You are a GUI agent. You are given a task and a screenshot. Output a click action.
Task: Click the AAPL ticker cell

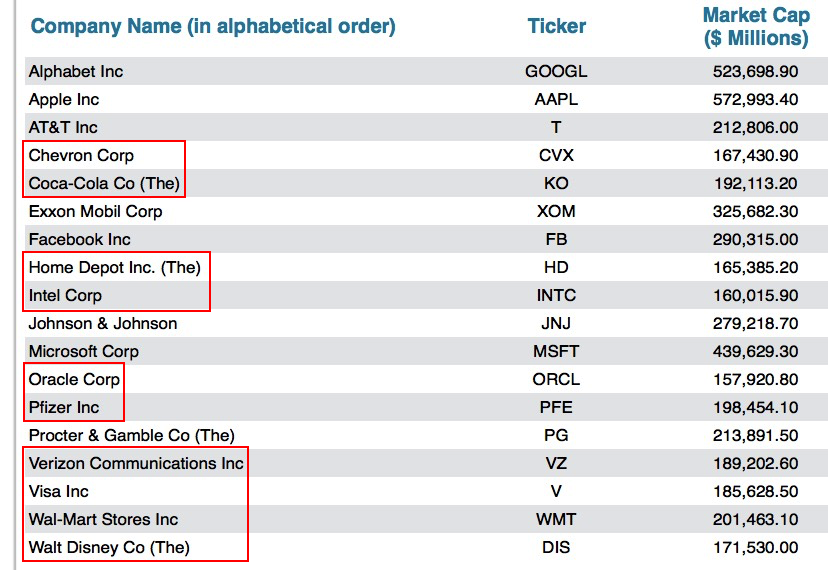(556, 100)
